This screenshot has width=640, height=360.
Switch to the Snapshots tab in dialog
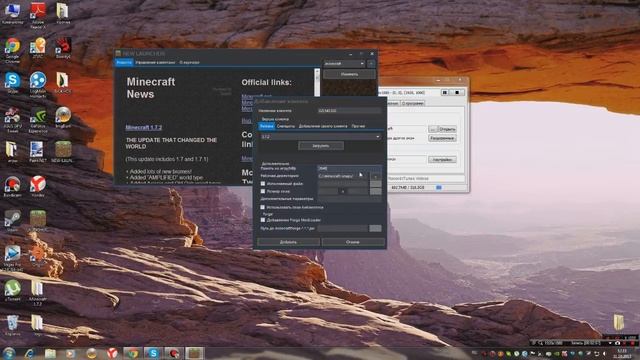(286, 126)
